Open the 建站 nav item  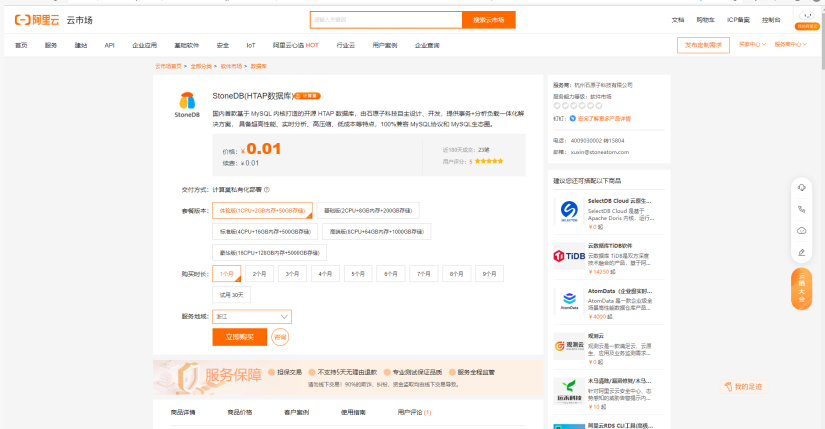click(x=81, y=45)
